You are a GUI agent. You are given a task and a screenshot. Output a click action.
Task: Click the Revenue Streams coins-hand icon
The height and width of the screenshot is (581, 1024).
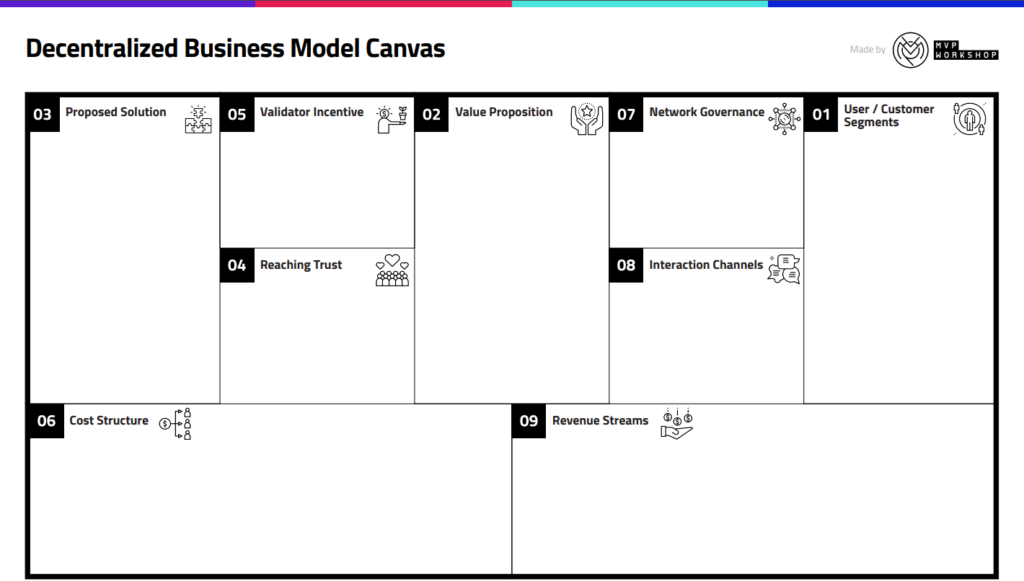[677, 424]
